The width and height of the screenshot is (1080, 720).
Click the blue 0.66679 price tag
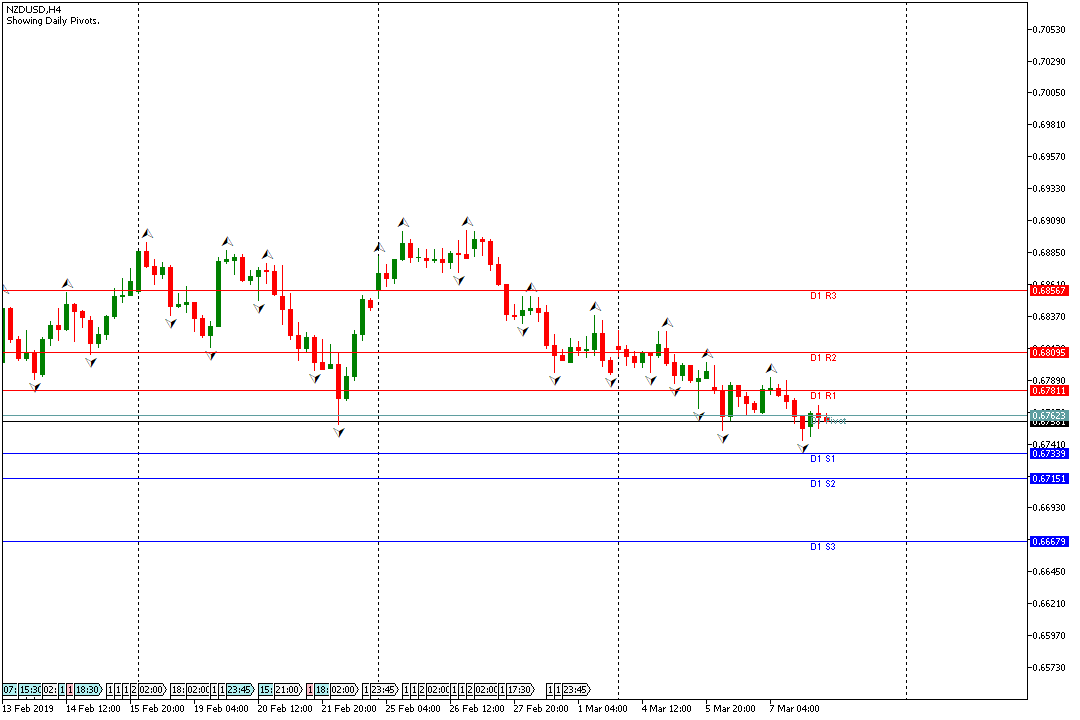pyautogui.click(x=1049, y=542)
